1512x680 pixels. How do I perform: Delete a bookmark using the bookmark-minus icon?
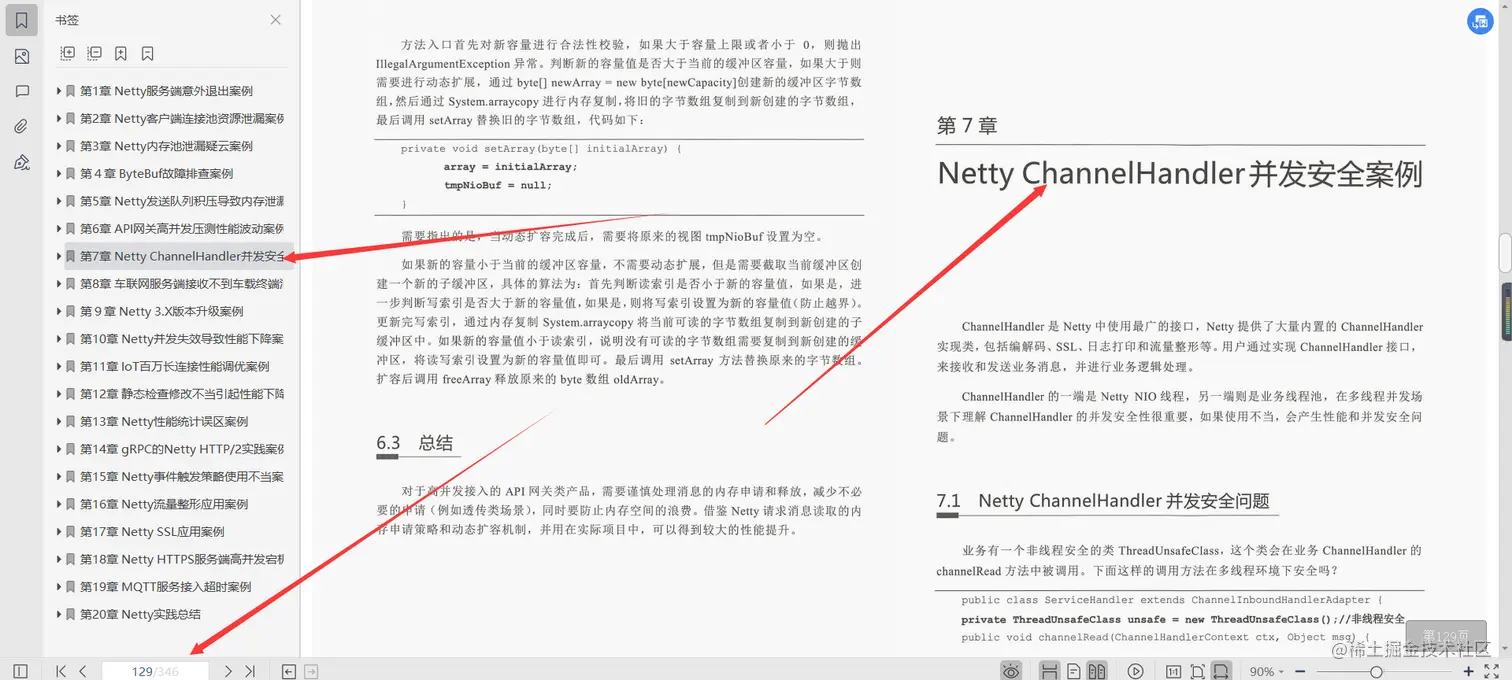[147, 53]
